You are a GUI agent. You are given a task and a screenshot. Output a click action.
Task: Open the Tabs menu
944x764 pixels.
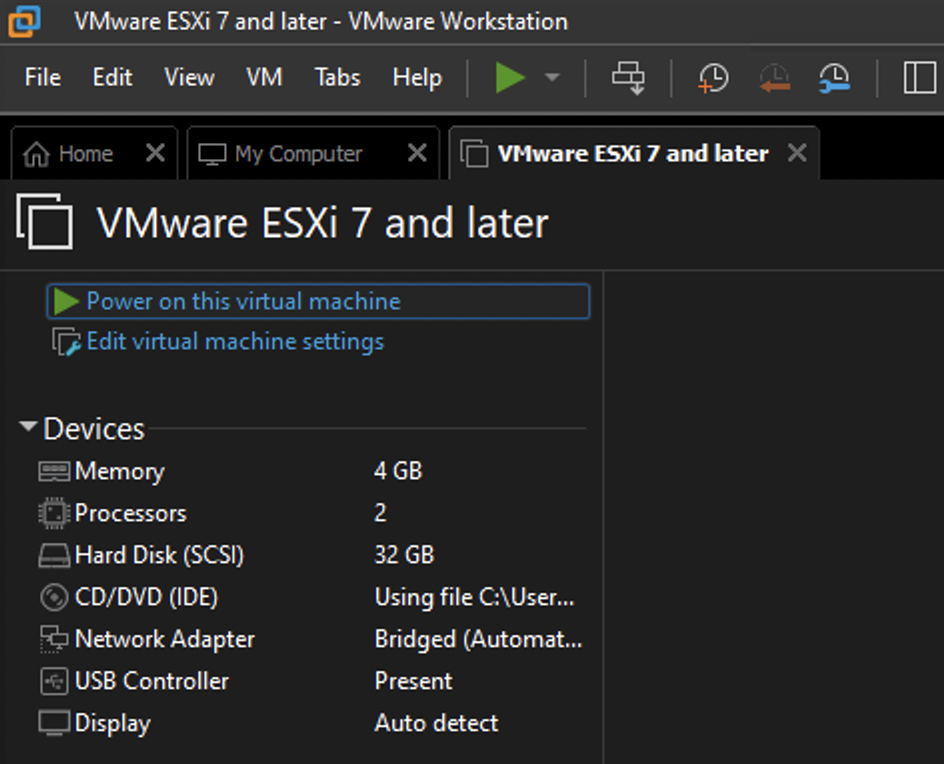tap(337, 78)
